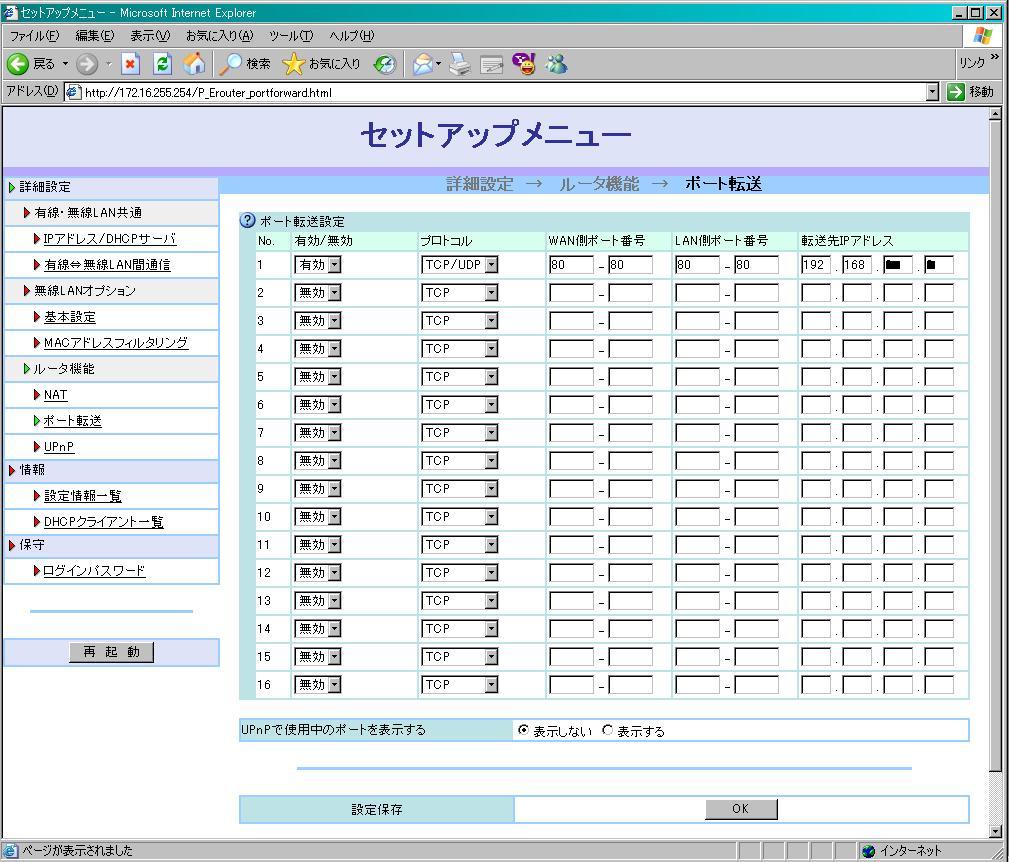Open IPアドレス/DHCPサーバ link
The height and width of the screenshot is (862, 1009).
[109, 239]
